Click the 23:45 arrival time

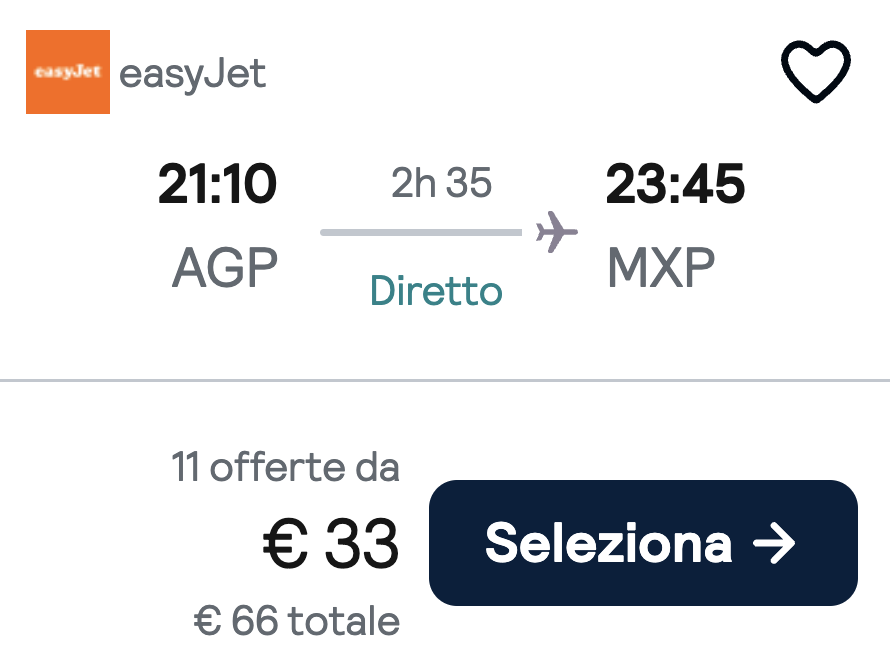point(675,183)
